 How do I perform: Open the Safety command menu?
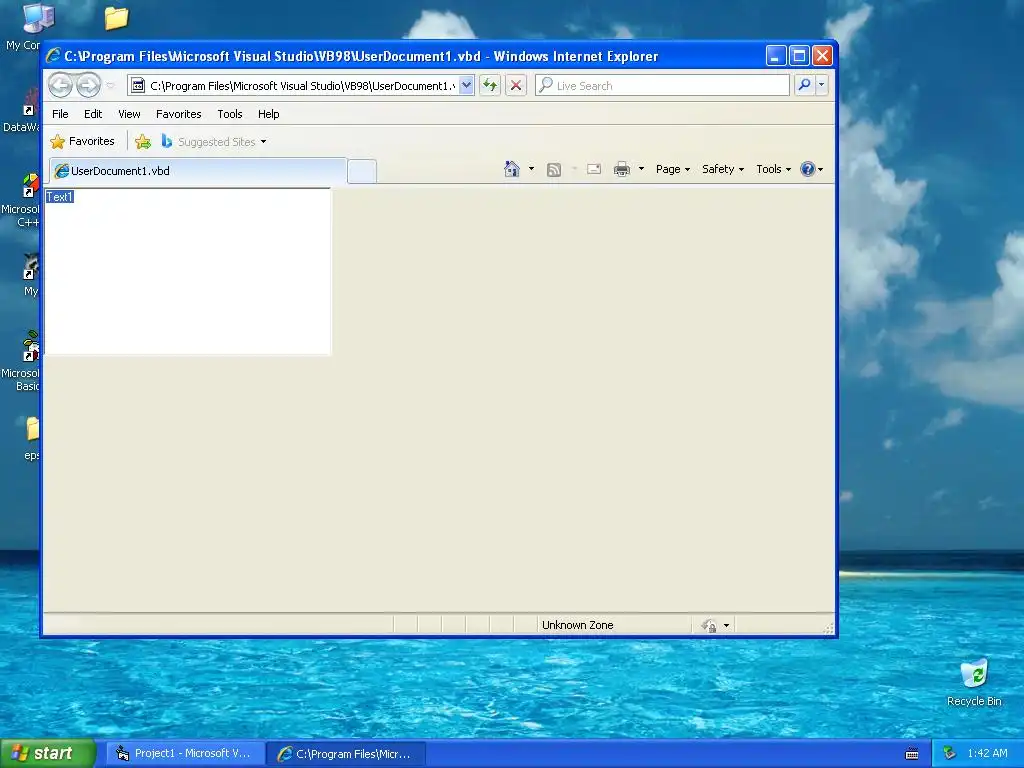tap(723, 169)
